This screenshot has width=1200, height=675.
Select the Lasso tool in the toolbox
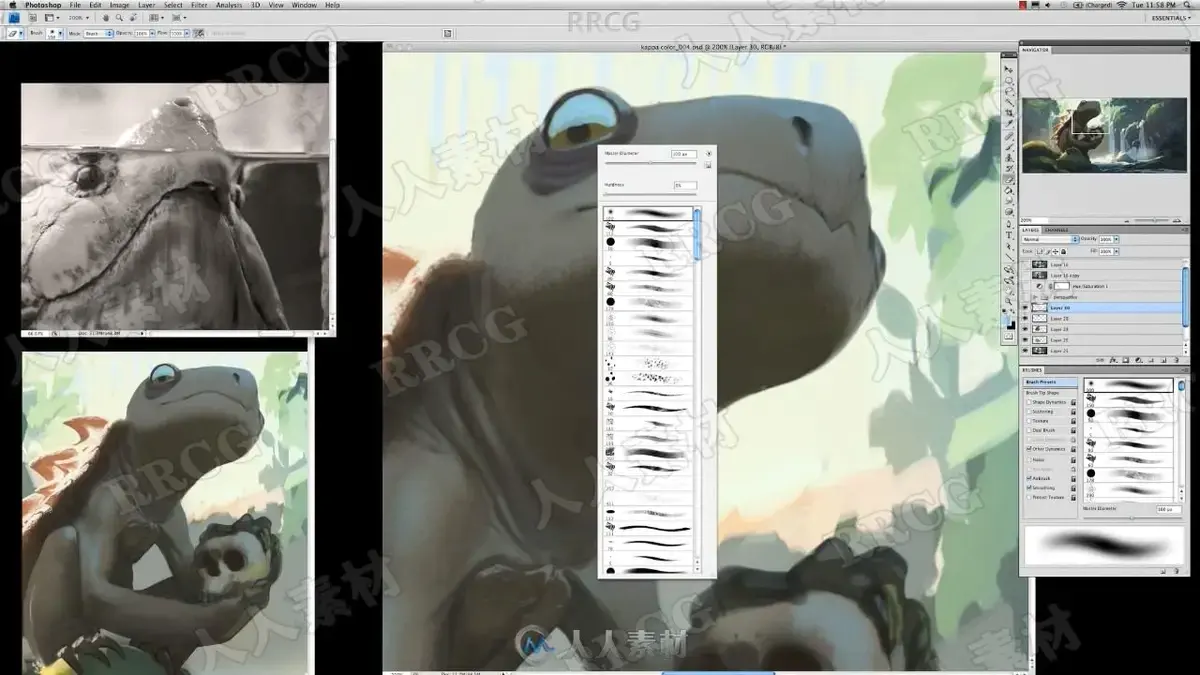(1009, 91)
